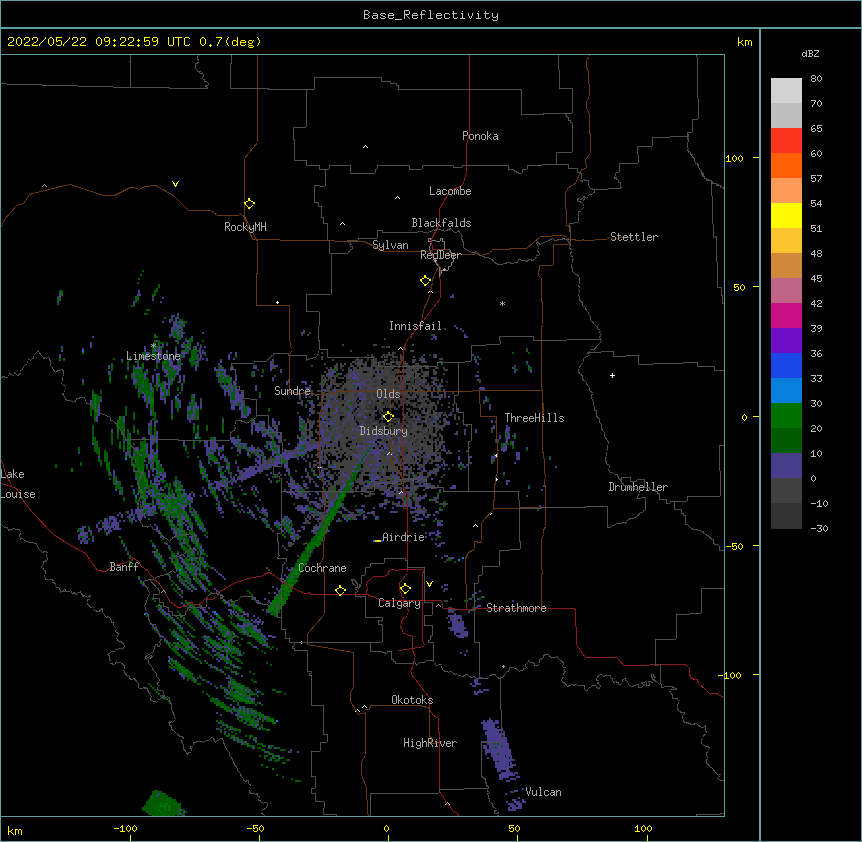This screenshot has height=842, width=862.
Task: Click the Lacombe city label
Action: (450, 191)
